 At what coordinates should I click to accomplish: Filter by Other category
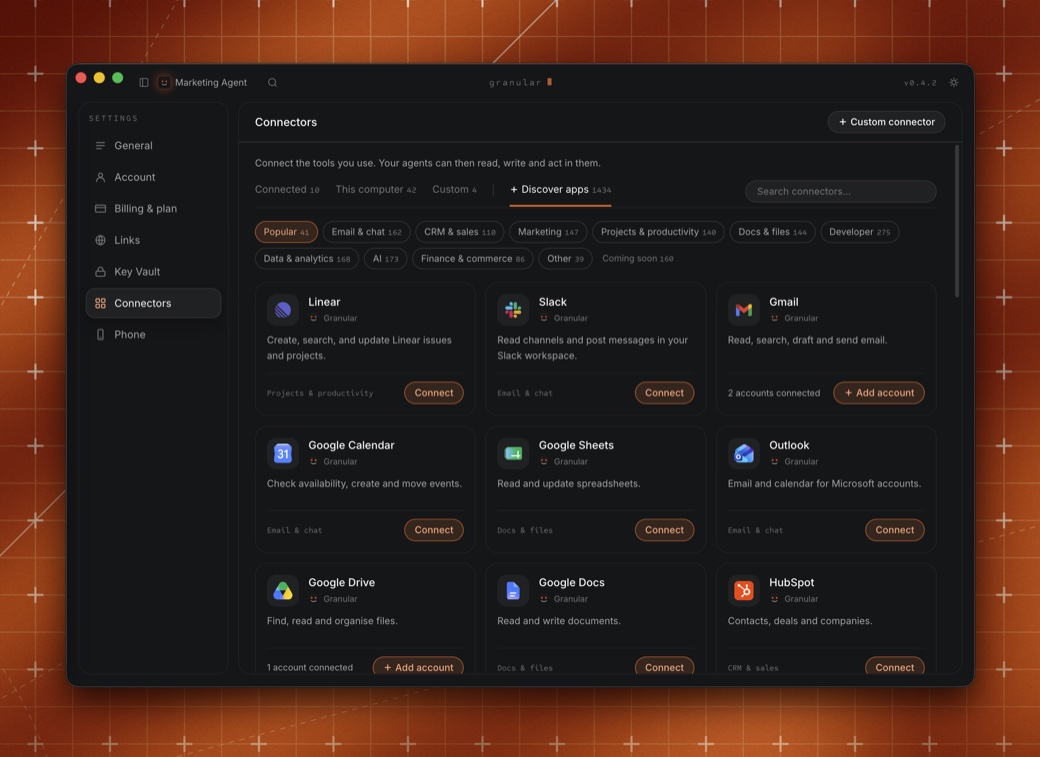click(x=565, y=259)
